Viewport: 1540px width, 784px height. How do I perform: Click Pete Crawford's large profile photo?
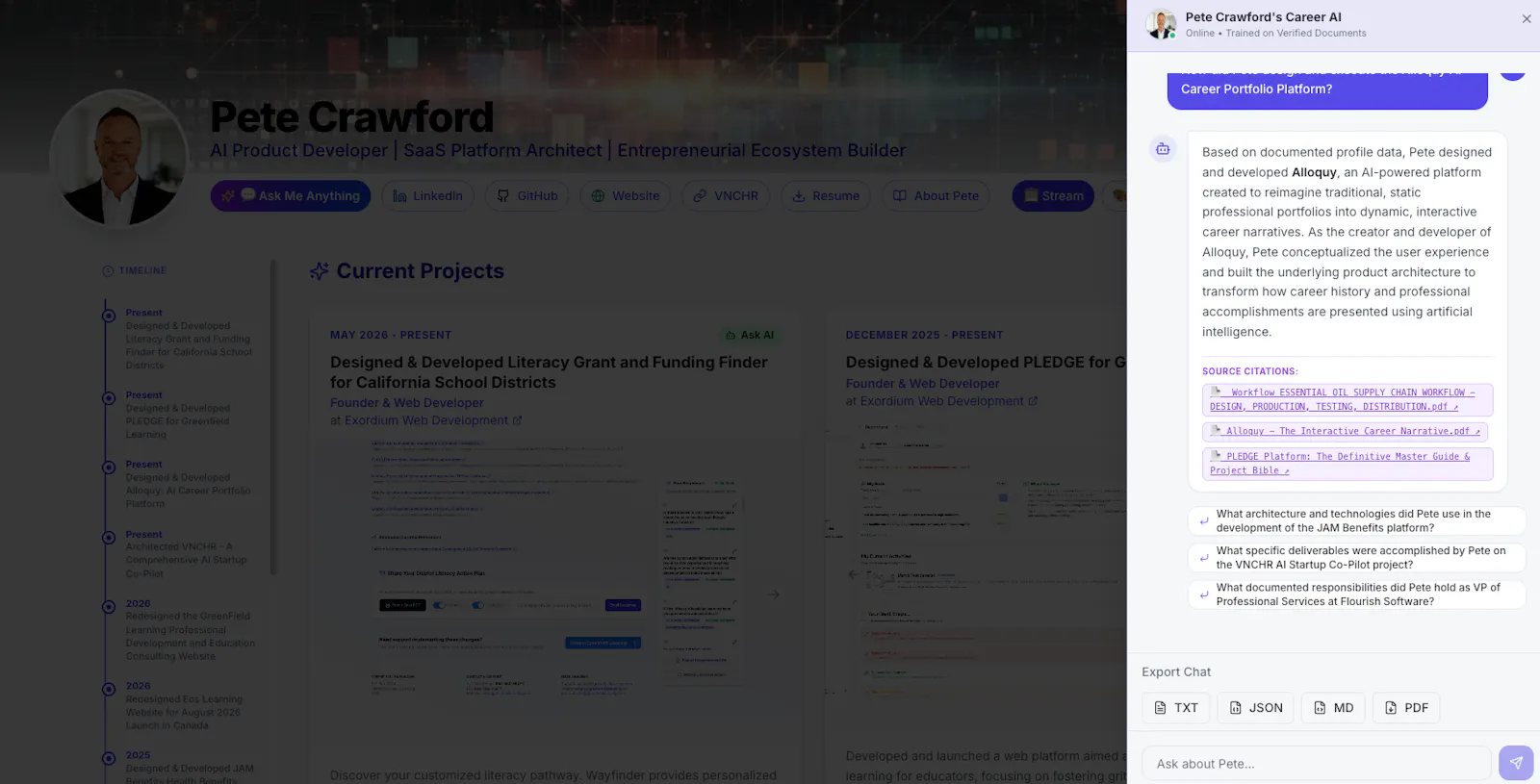tap(118, 160)
